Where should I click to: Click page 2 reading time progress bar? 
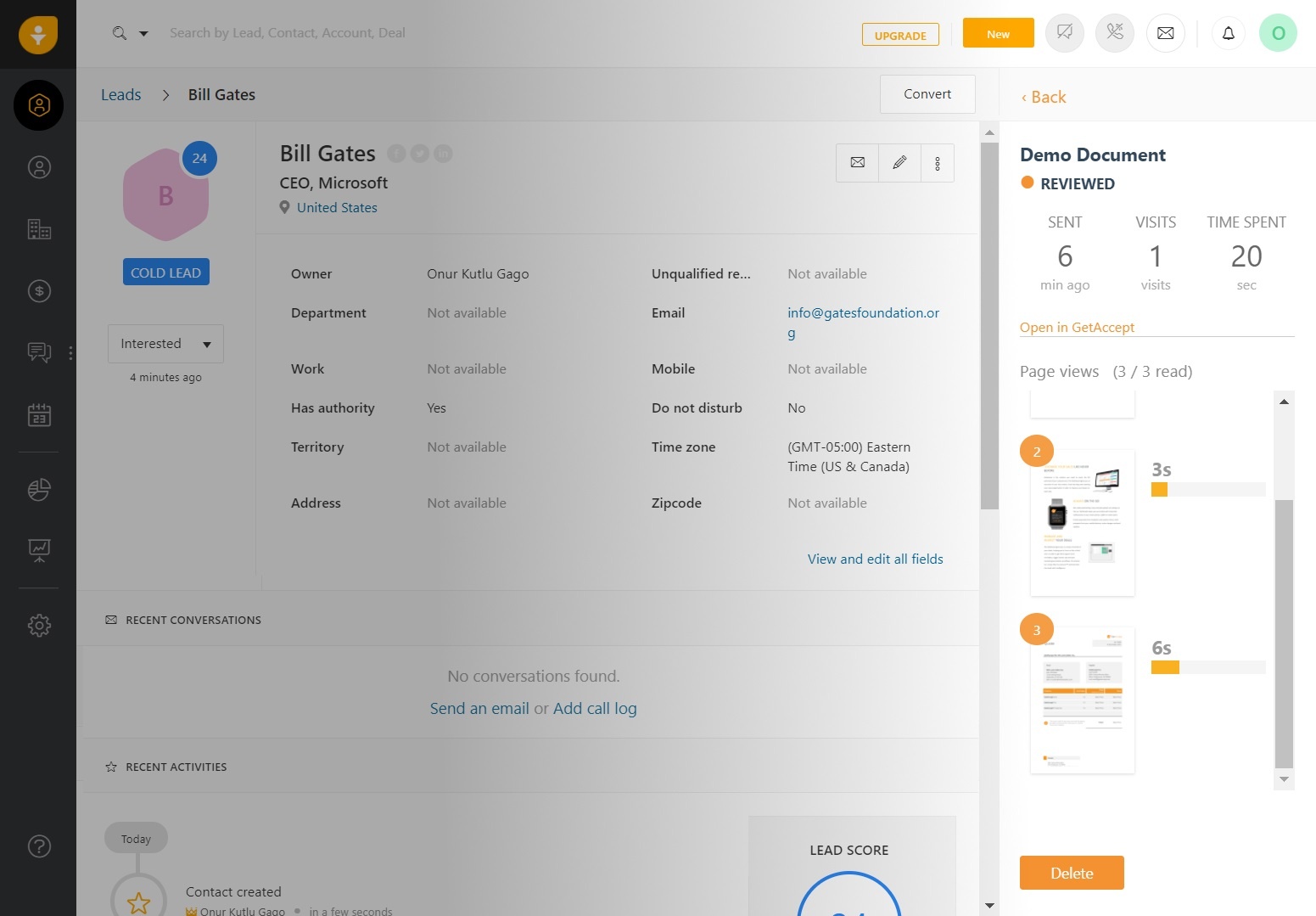click(1207, 489)
